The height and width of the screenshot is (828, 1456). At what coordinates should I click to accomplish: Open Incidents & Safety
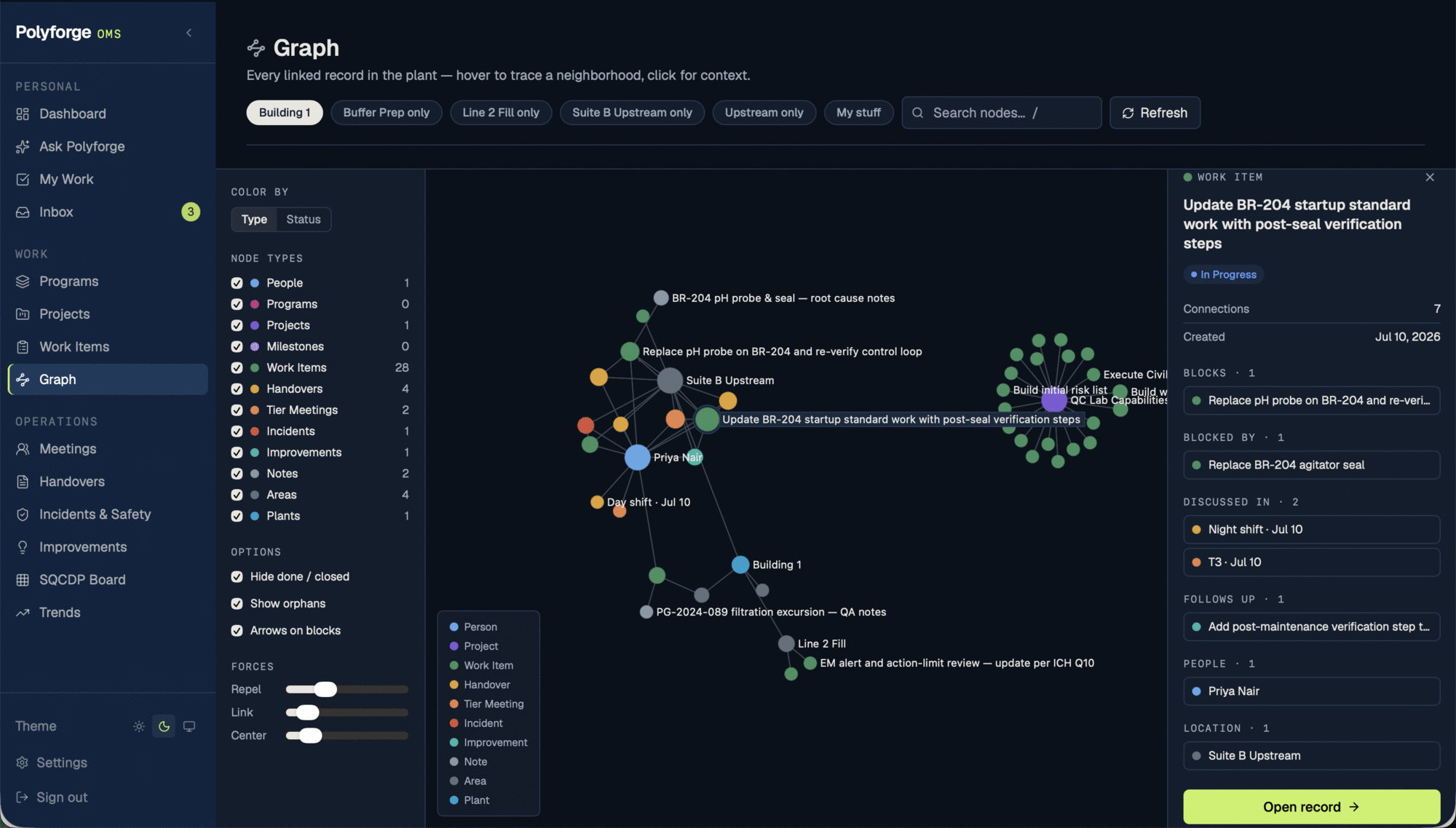pyautogui.click(x=108, y=514)
